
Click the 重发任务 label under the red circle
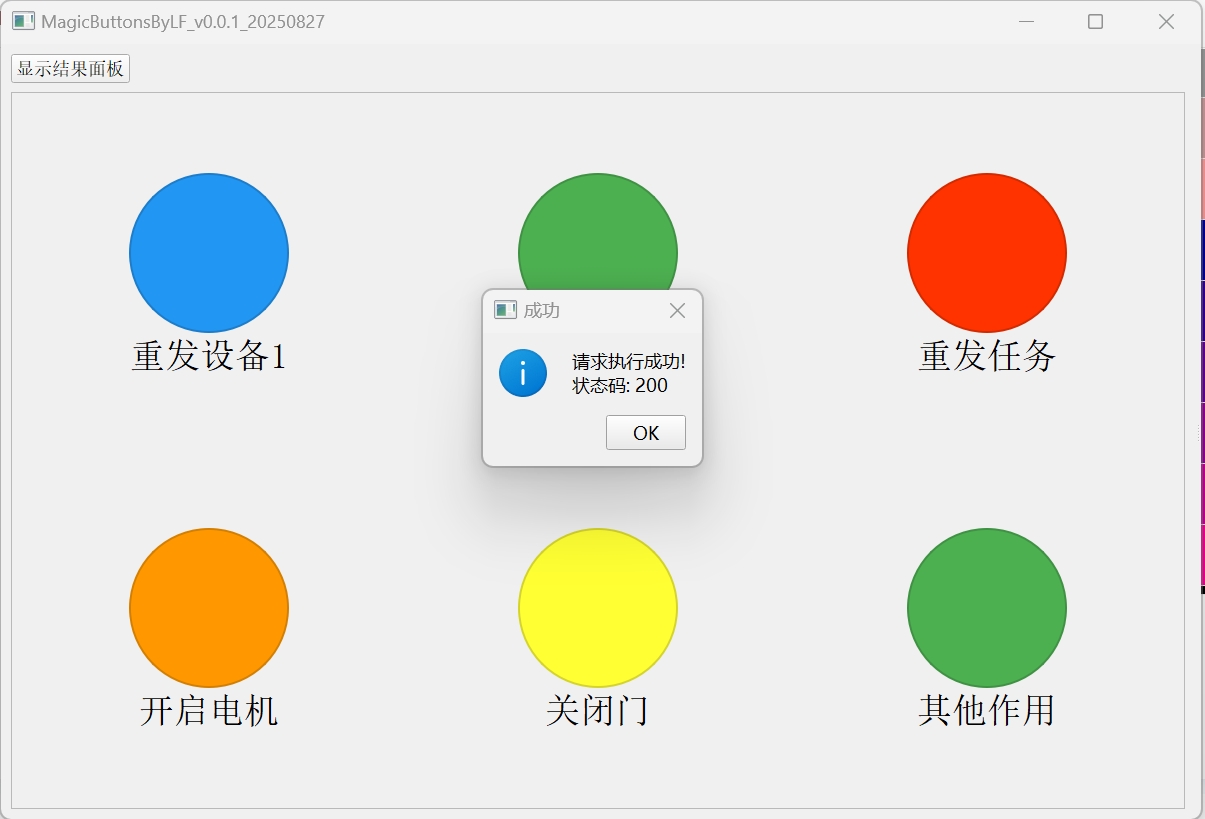point(986,355)
